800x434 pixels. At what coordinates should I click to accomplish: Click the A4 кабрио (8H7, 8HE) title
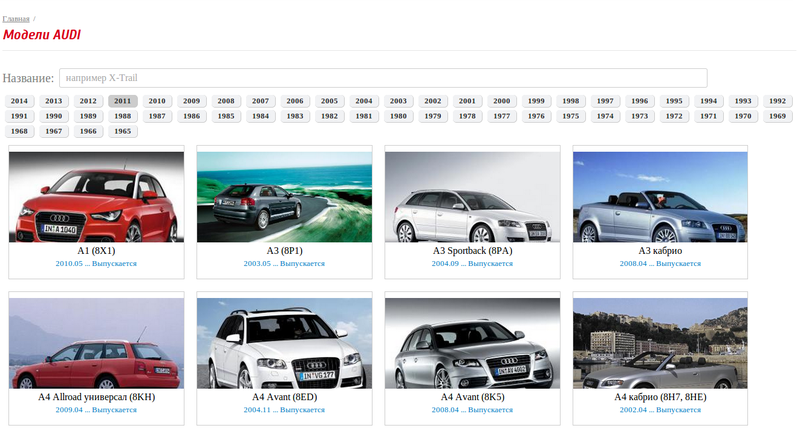point(660,397)
